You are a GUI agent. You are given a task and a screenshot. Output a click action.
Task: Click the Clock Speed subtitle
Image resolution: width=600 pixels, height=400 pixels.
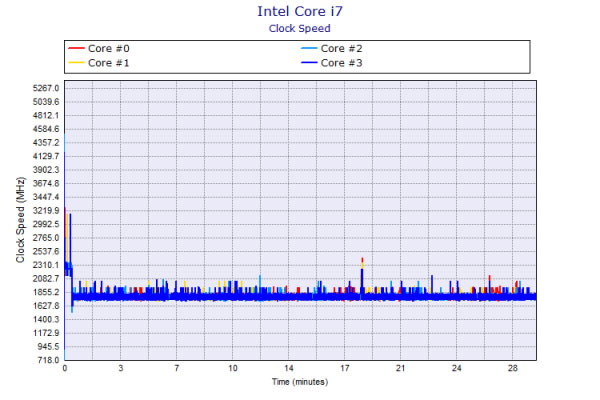tap(300, 29)
